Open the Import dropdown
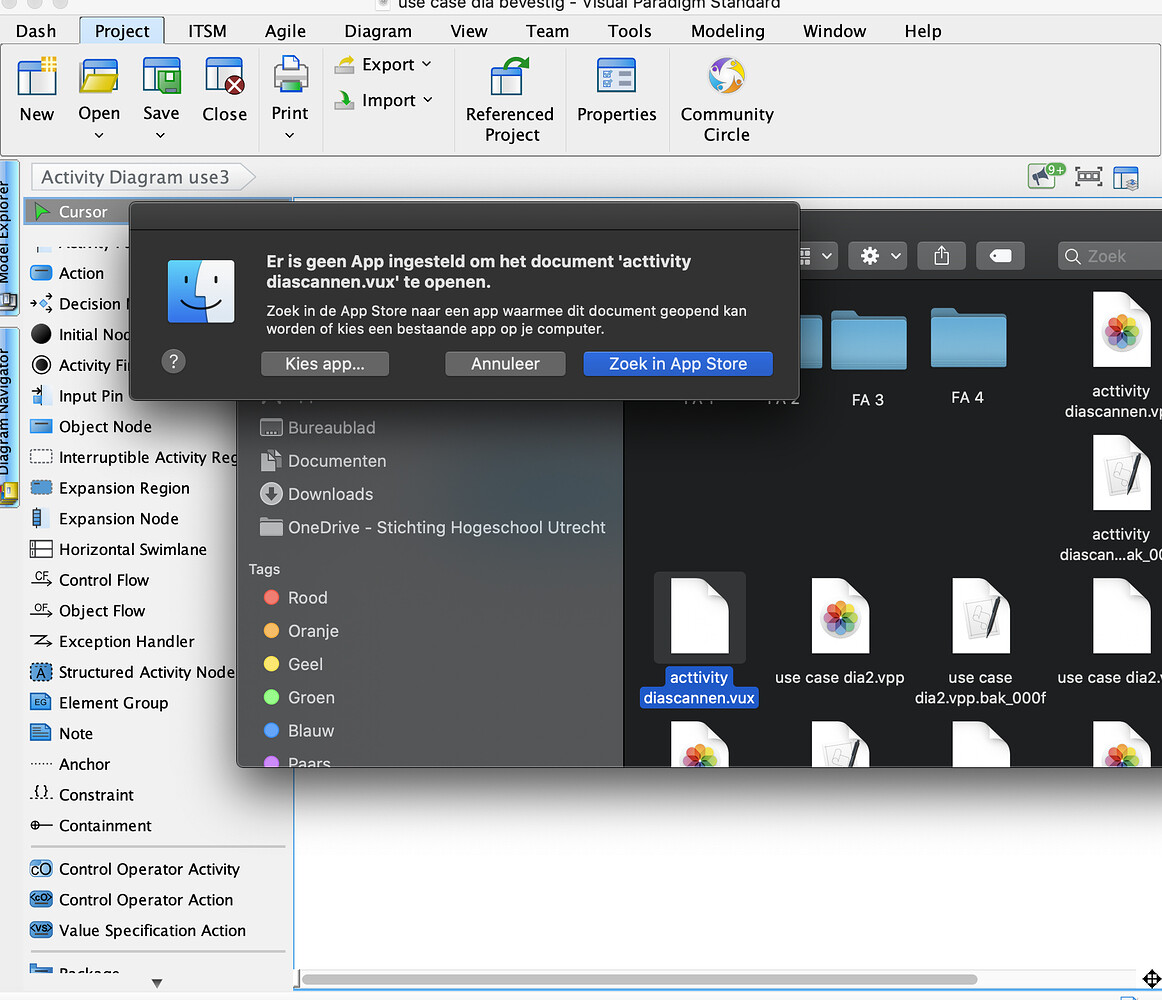The width and height of the screenshot is (1162, 1000). 383,100
